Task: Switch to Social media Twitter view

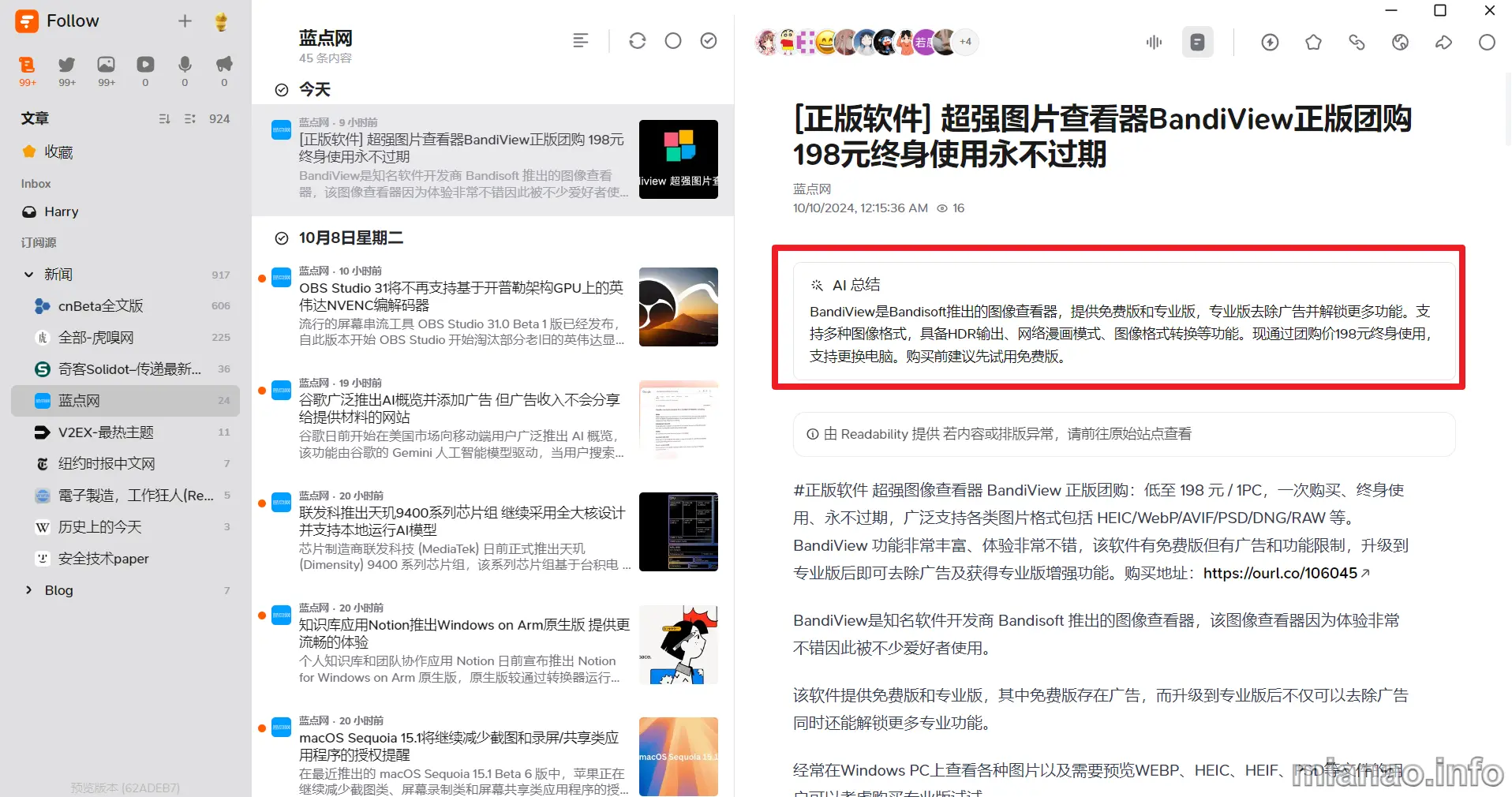Action: pyautogui.click(x=67, y=70)
